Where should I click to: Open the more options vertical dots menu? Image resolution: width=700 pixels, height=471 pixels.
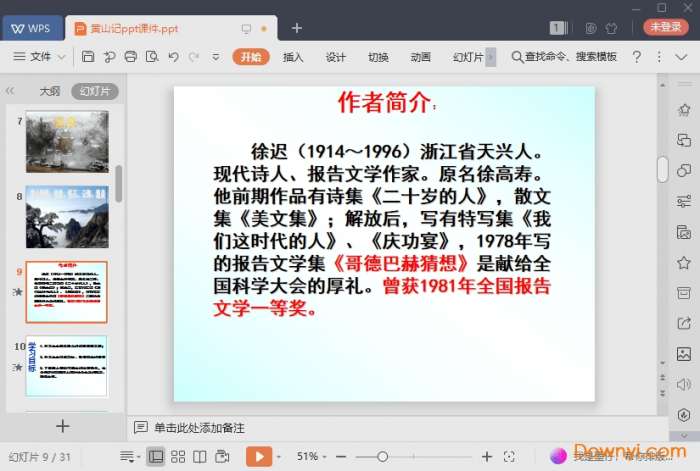click(x=659, y=57)
